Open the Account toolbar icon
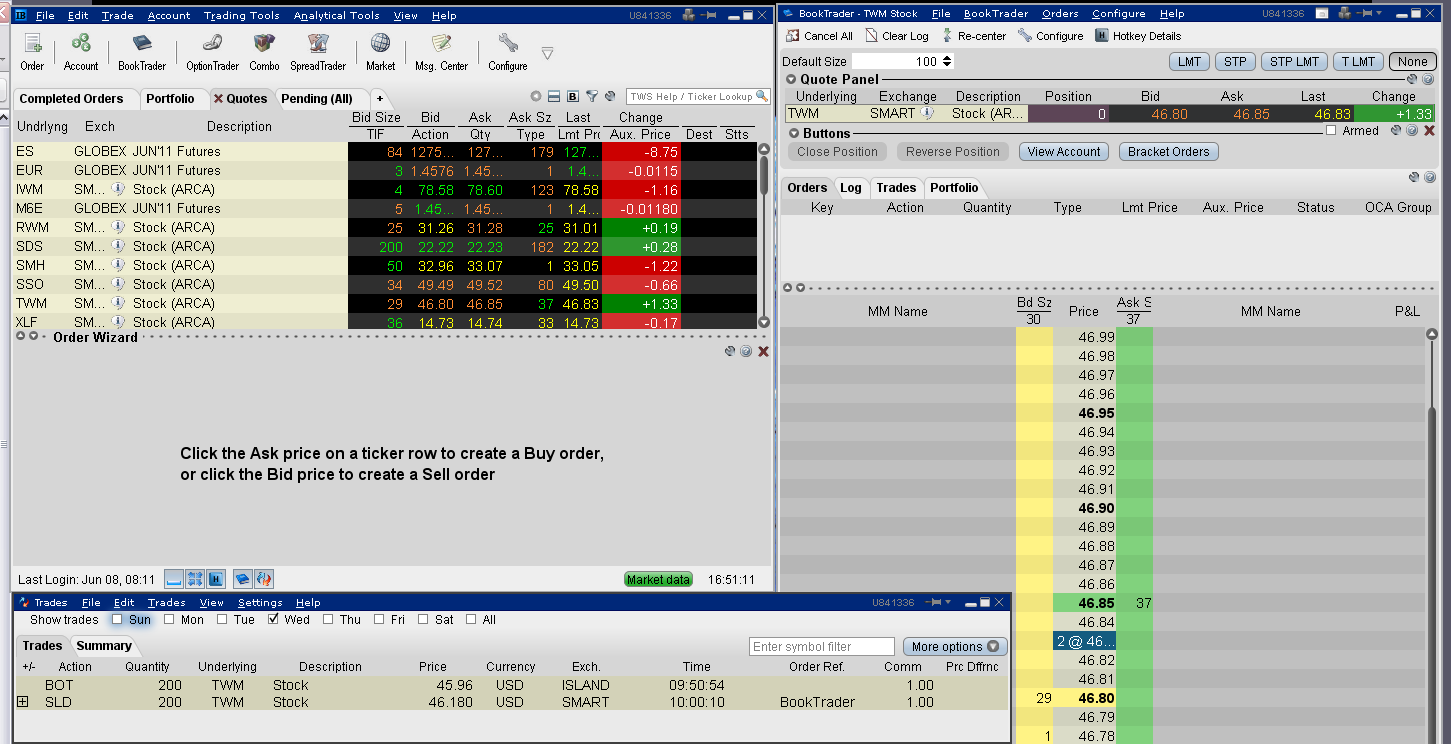This screenshot has width=1451, height=744. tap(81, 51)
